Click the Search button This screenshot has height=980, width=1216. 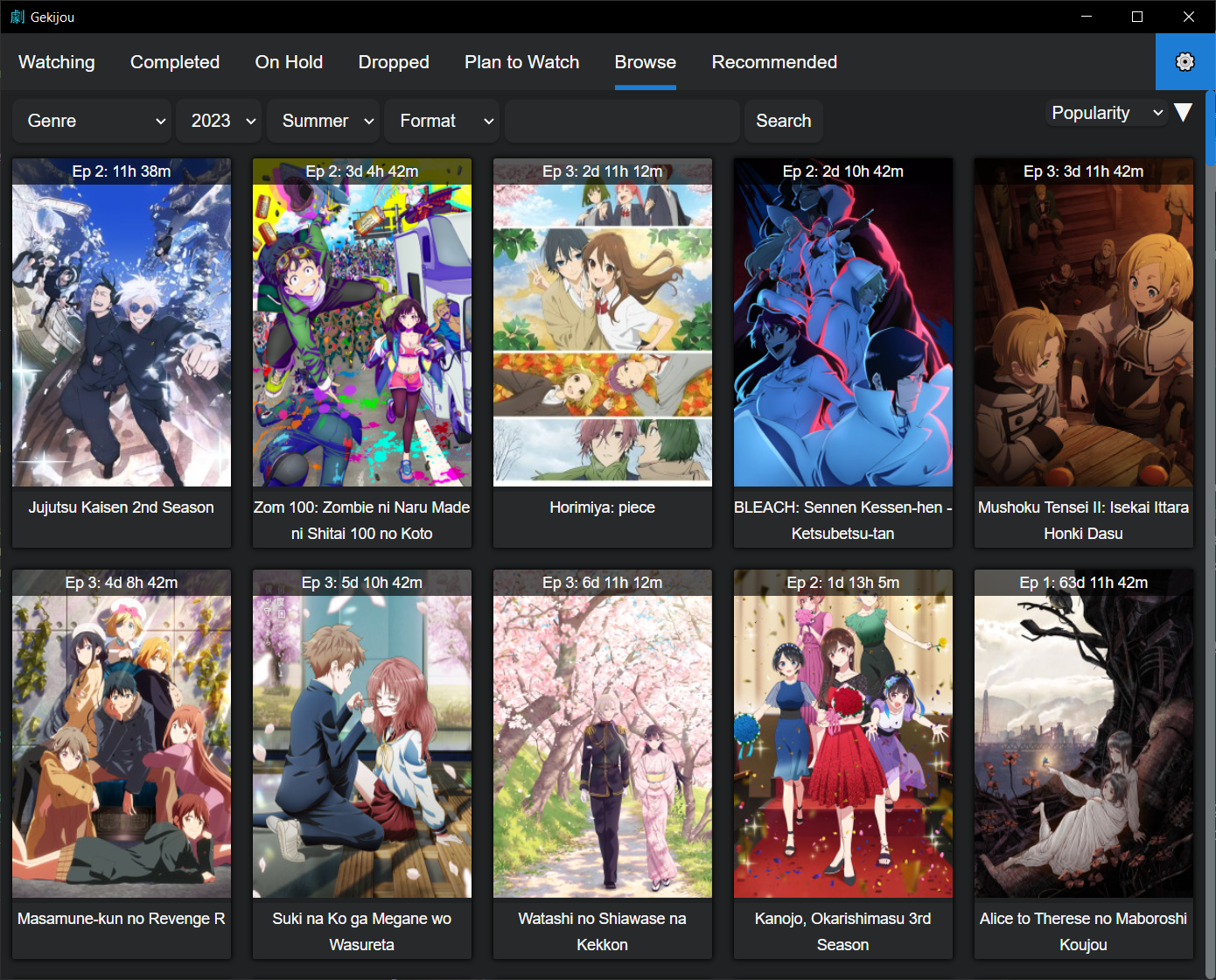[x=783, y=121]
